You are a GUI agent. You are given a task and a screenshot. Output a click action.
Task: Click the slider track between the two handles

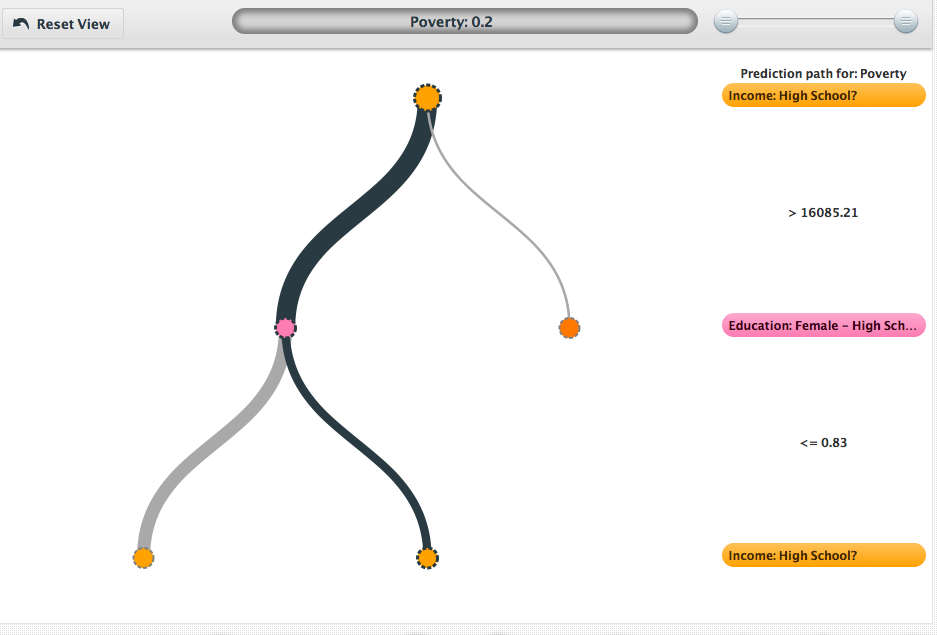coord(816,21)
